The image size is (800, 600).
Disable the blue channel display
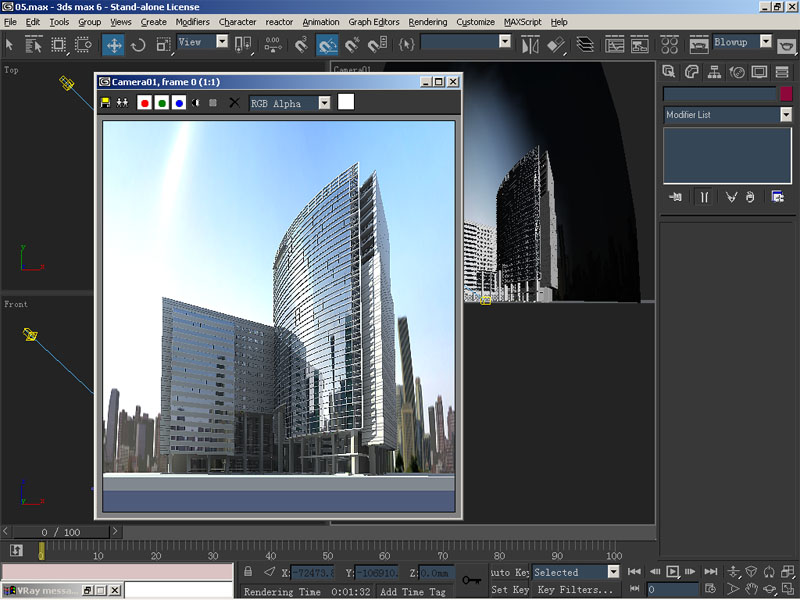pyautogui.click(x=178, y=103)
